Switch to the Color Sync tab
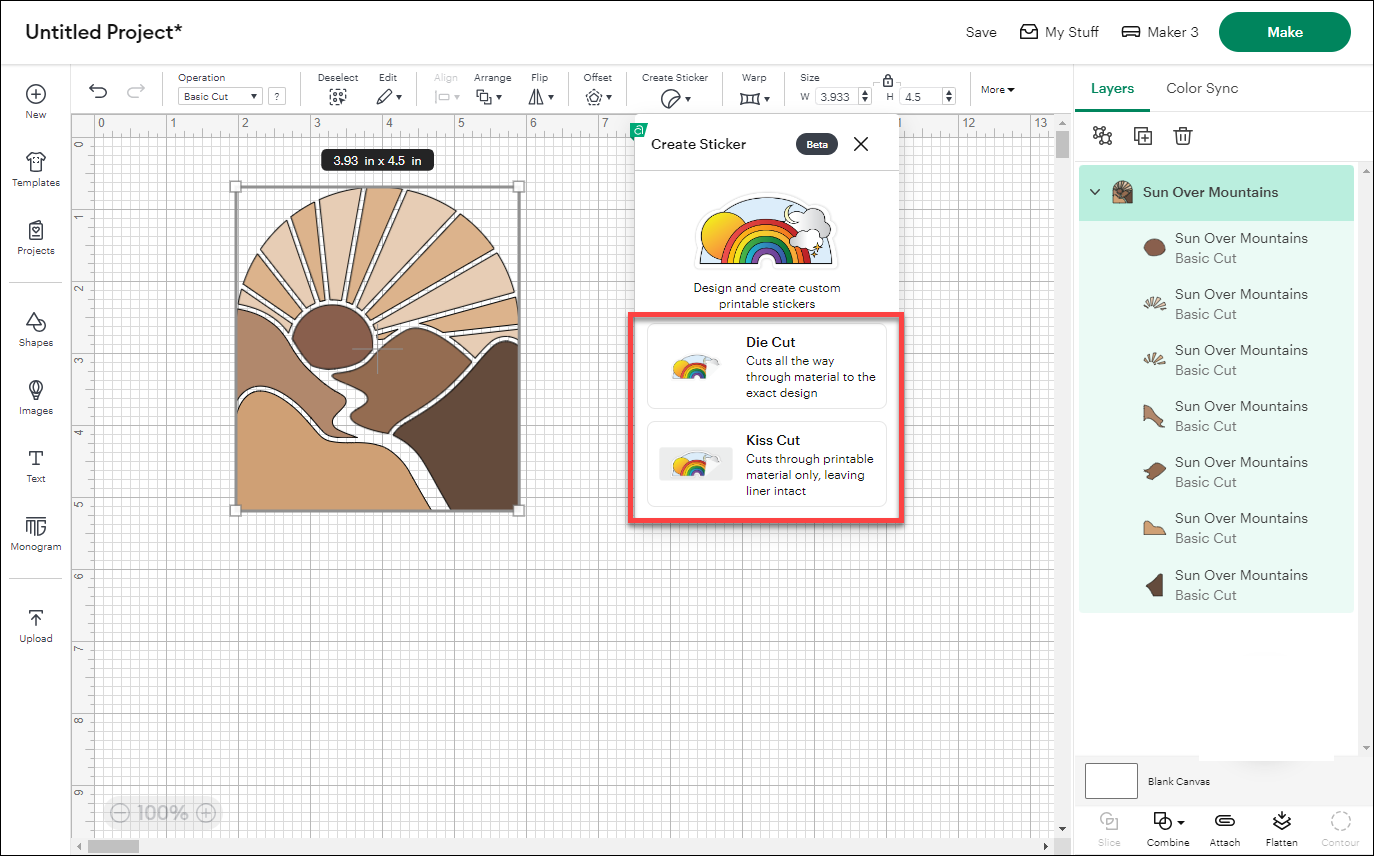Image resolution: width=1374 pixels, height=856 pixels. coord(1202,88)
